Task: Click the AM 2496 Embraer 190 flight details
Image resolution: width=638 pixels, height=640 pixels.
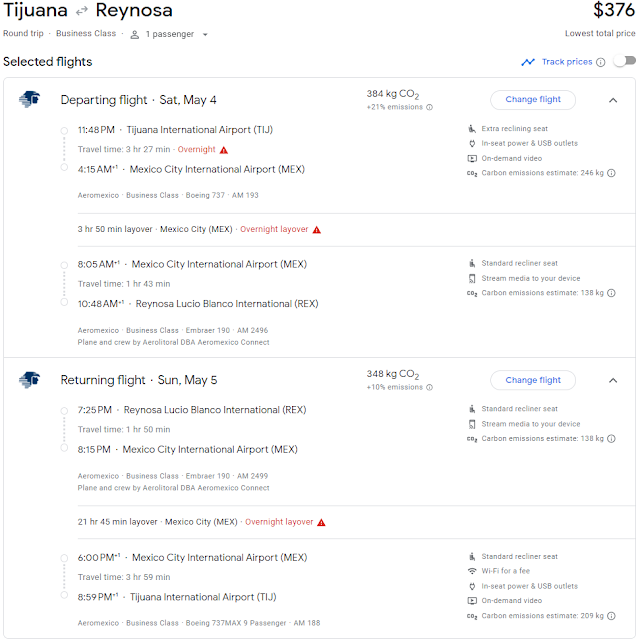Action: pyautogui.click(x=173, y=331)
